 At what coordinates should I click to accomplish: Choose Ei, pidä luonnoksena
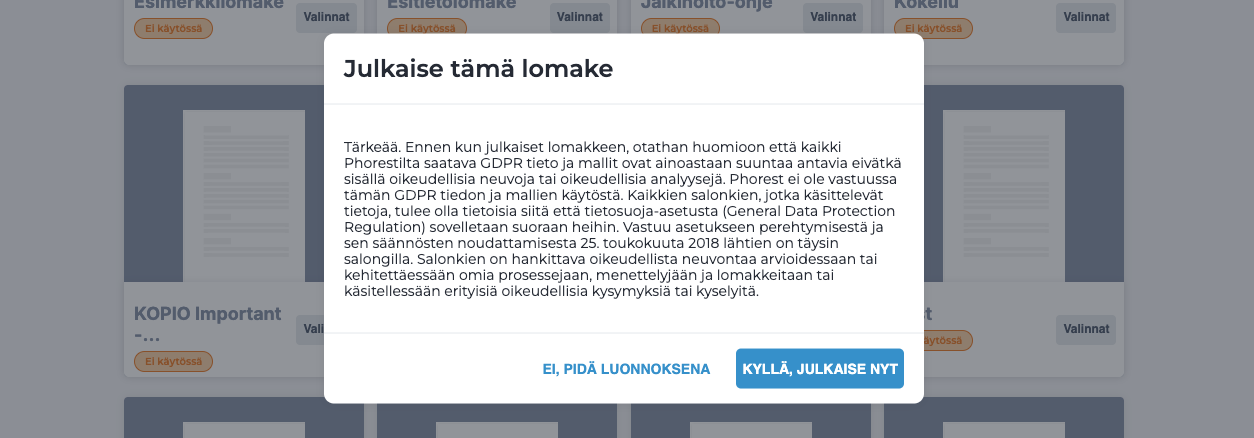pos(626,369)
